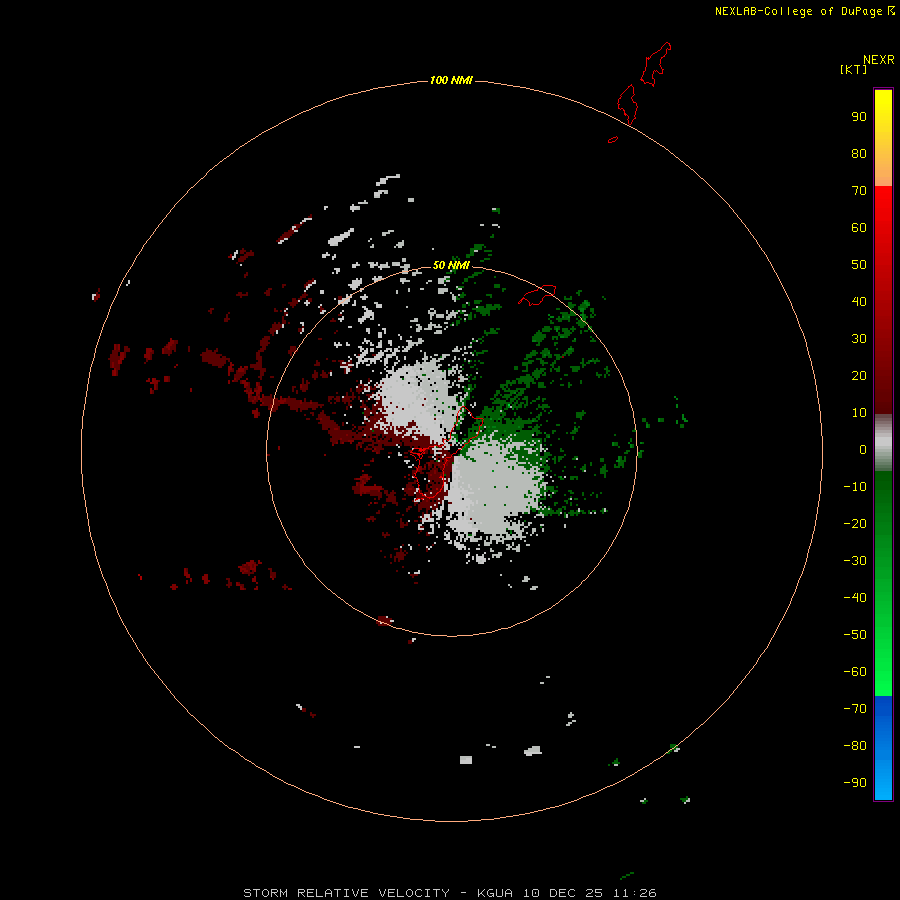Click the [KT] units label
The width and height of the screenshot is (900, 900).
click(853, 69)
